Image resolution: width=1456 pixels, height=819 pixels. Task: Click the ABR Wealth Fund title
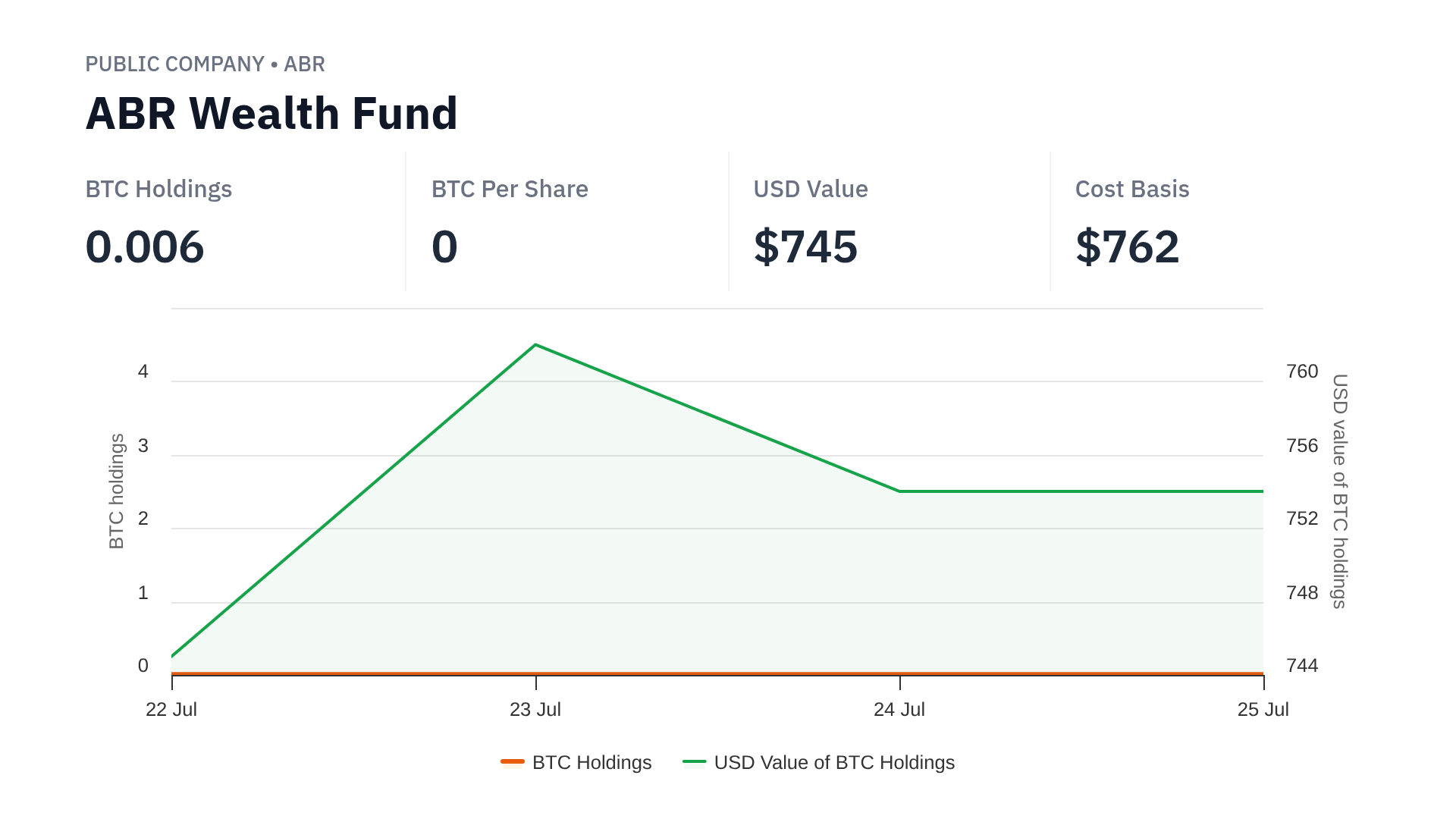271,114
